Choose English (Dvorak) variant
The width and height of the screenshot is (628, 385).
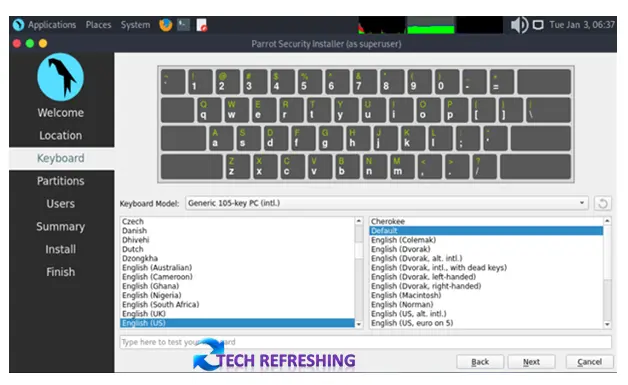tap(486, 249)
